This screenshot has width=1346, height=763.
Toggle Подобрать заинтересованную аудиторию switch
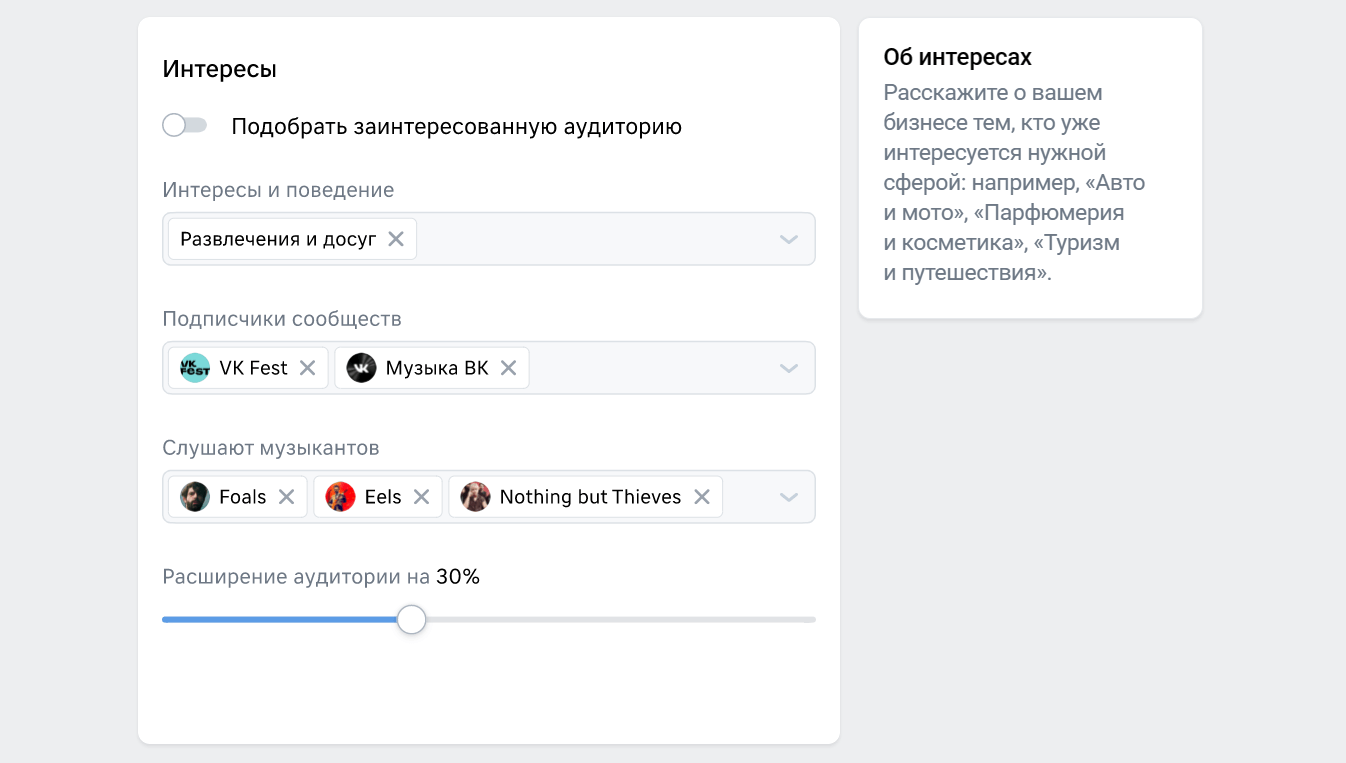(x=185, y=125)
